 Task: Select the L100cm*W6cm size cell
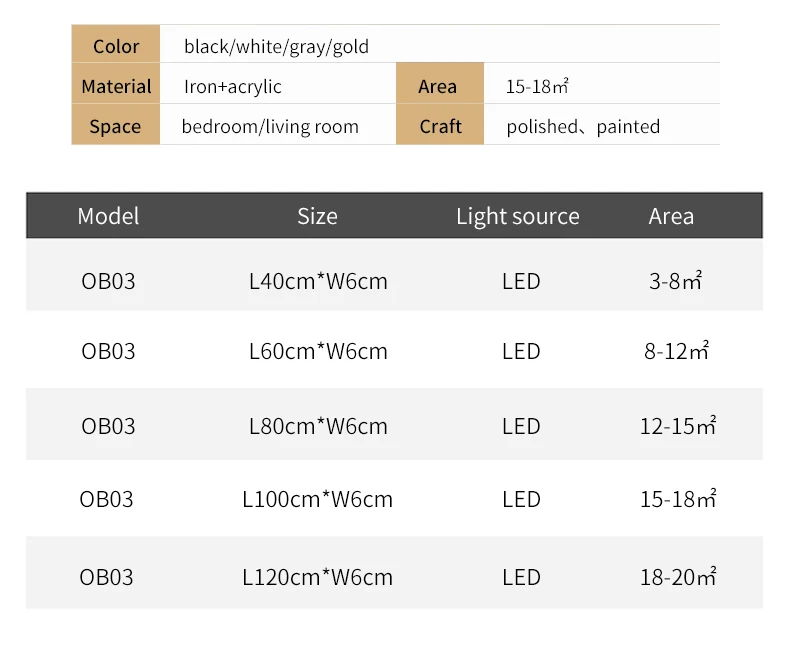317,499
